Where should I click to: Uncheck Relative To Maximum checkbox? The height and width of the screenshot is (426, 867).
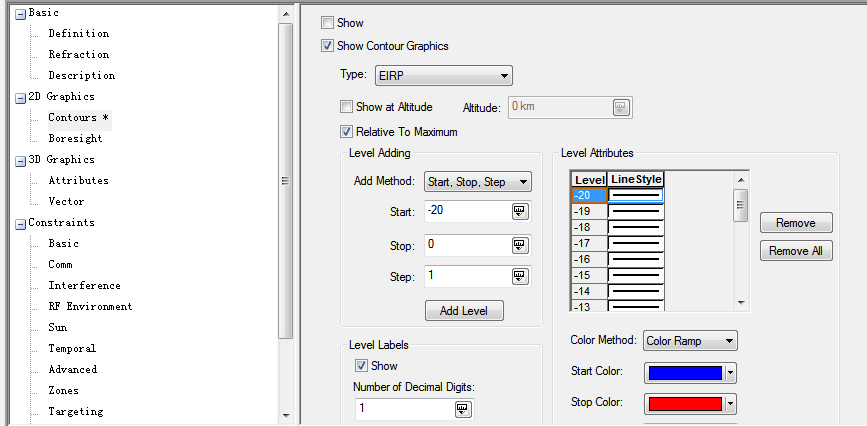click(x=346, y=132)
